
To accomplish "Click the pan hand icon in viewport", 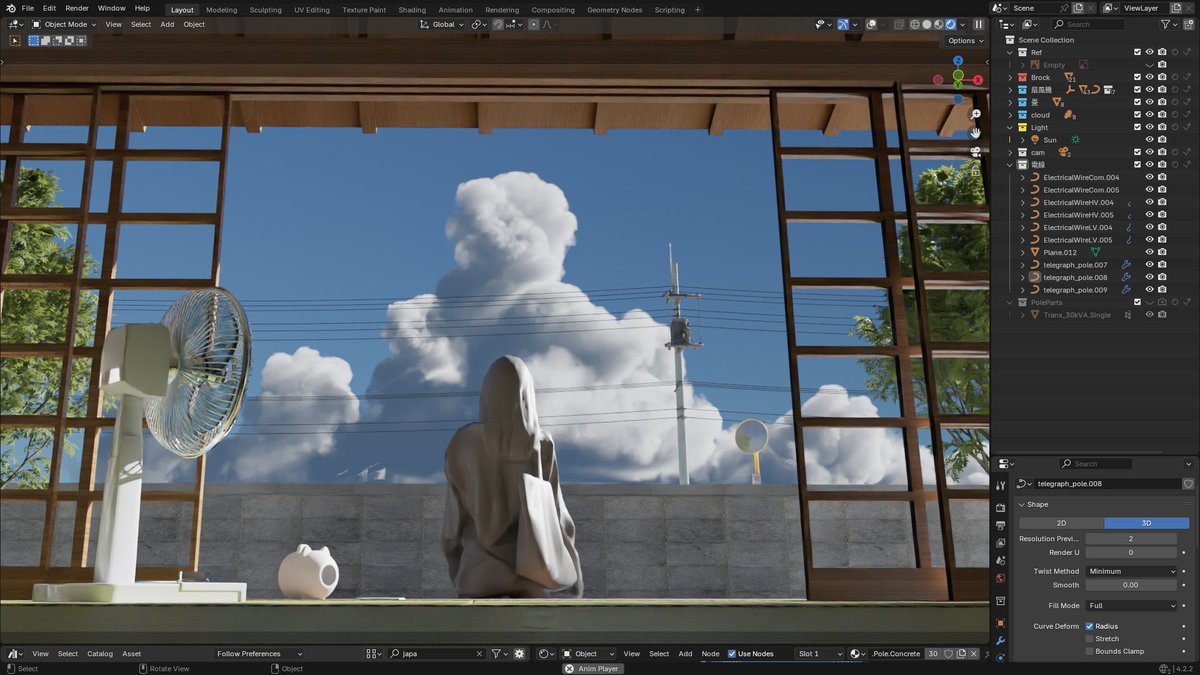I will (975, 133).
